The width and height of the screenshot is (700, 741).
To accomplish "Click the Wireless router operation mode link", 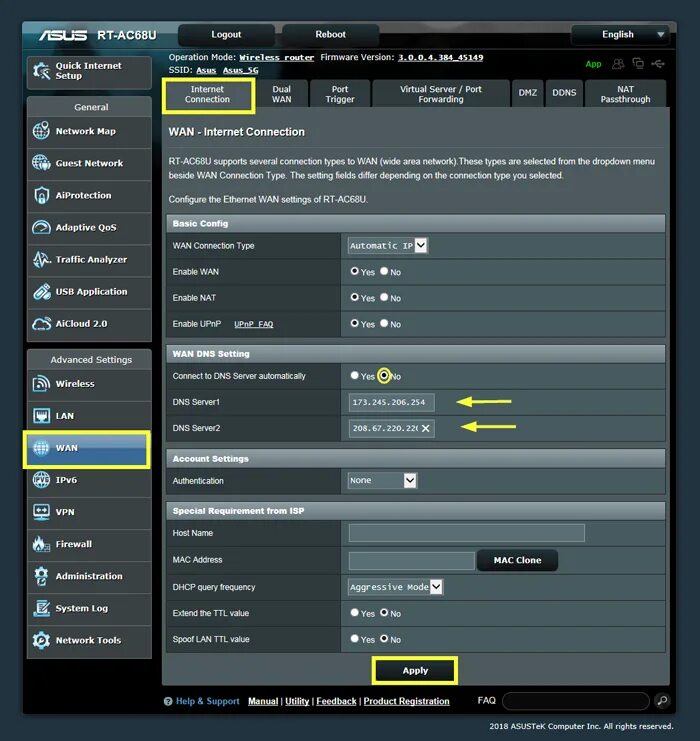I will 277,57.
